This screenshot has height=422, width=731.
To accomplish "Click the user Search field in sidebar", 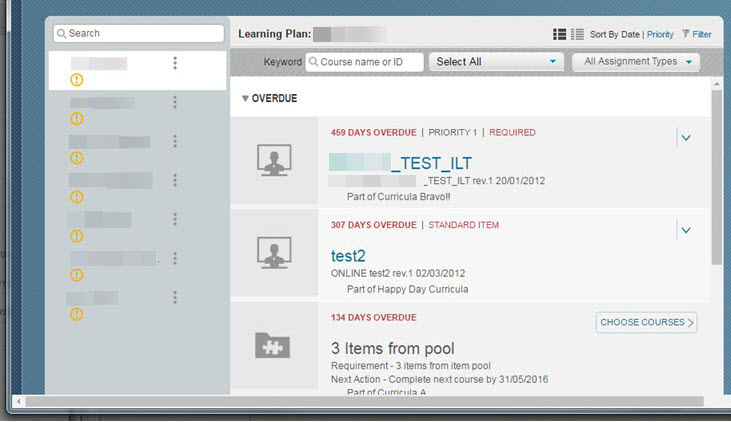I will pyautogui.click(x=138, y=34).
